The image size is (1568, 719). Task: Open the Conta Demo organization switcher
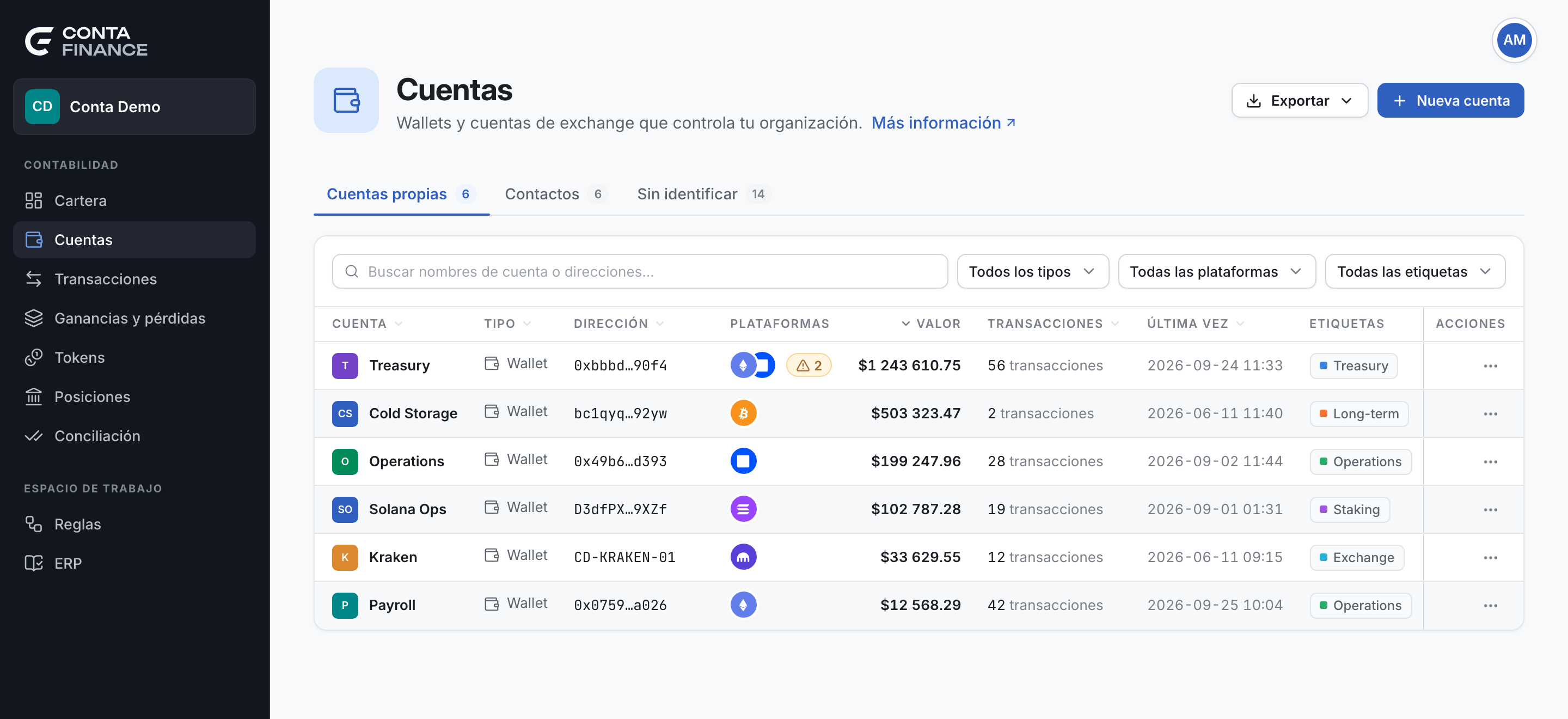click(134, 107)
